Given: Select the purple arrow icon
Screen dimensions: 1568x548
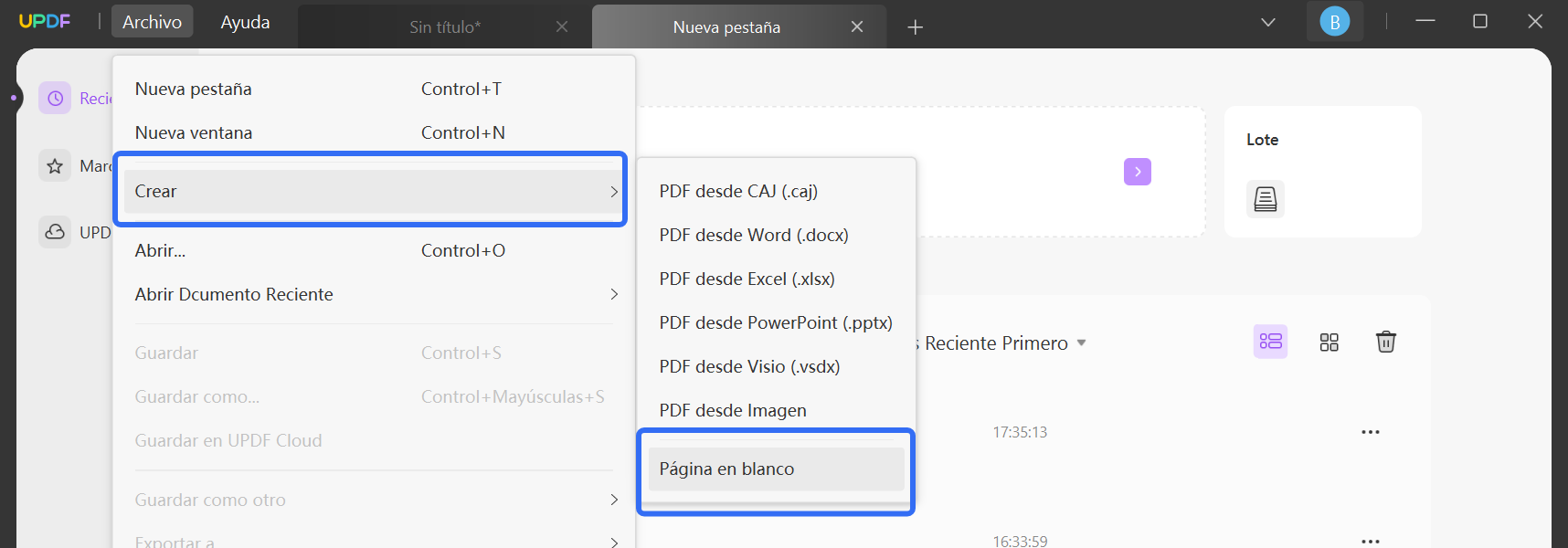Looking at the screenshot, I should 1137,172.
